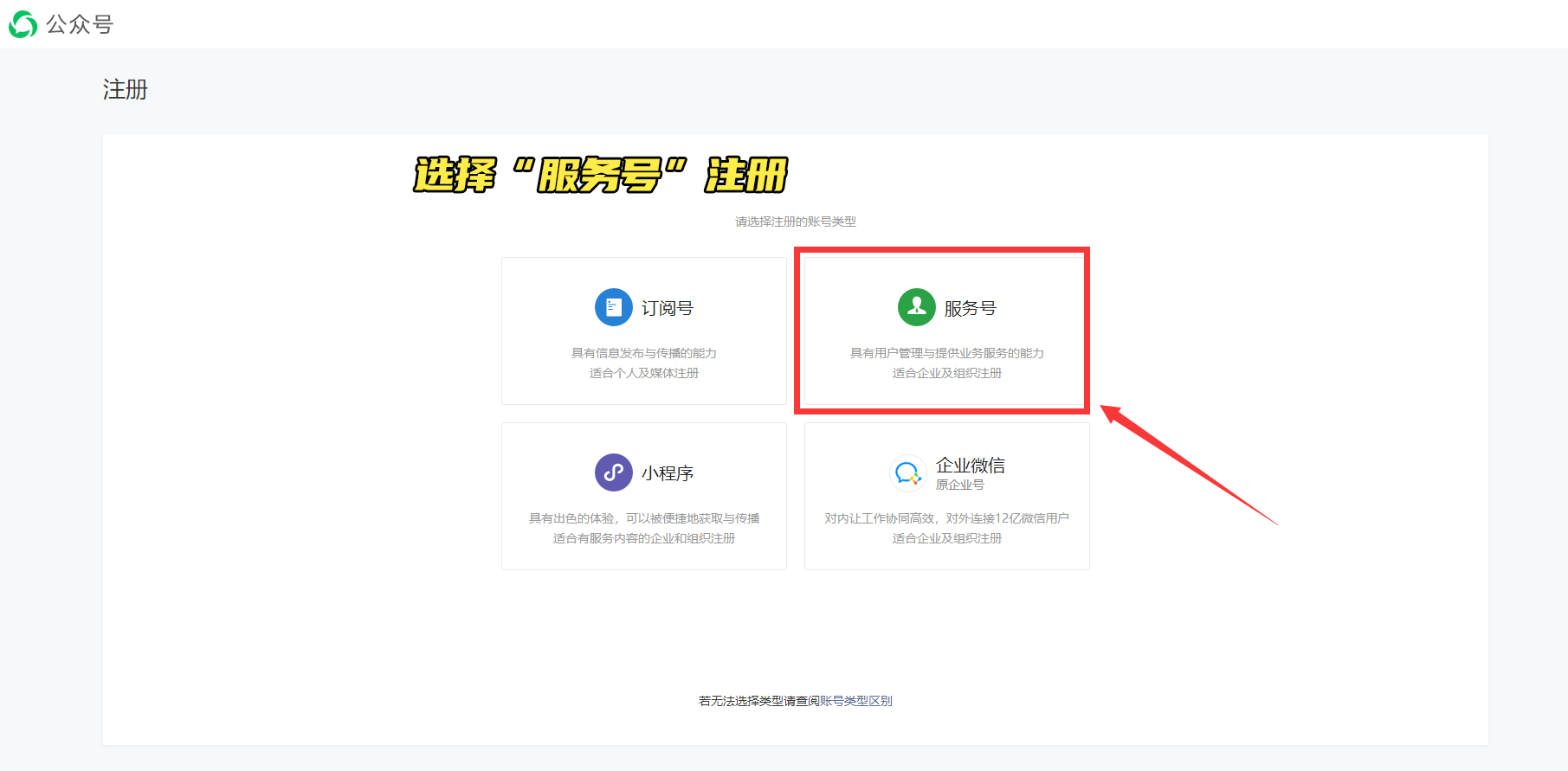This screenshot has width=1568, height=771.
Task: Click text 具有信息发布与传播的能力
Action: click(x=644, y=353)
